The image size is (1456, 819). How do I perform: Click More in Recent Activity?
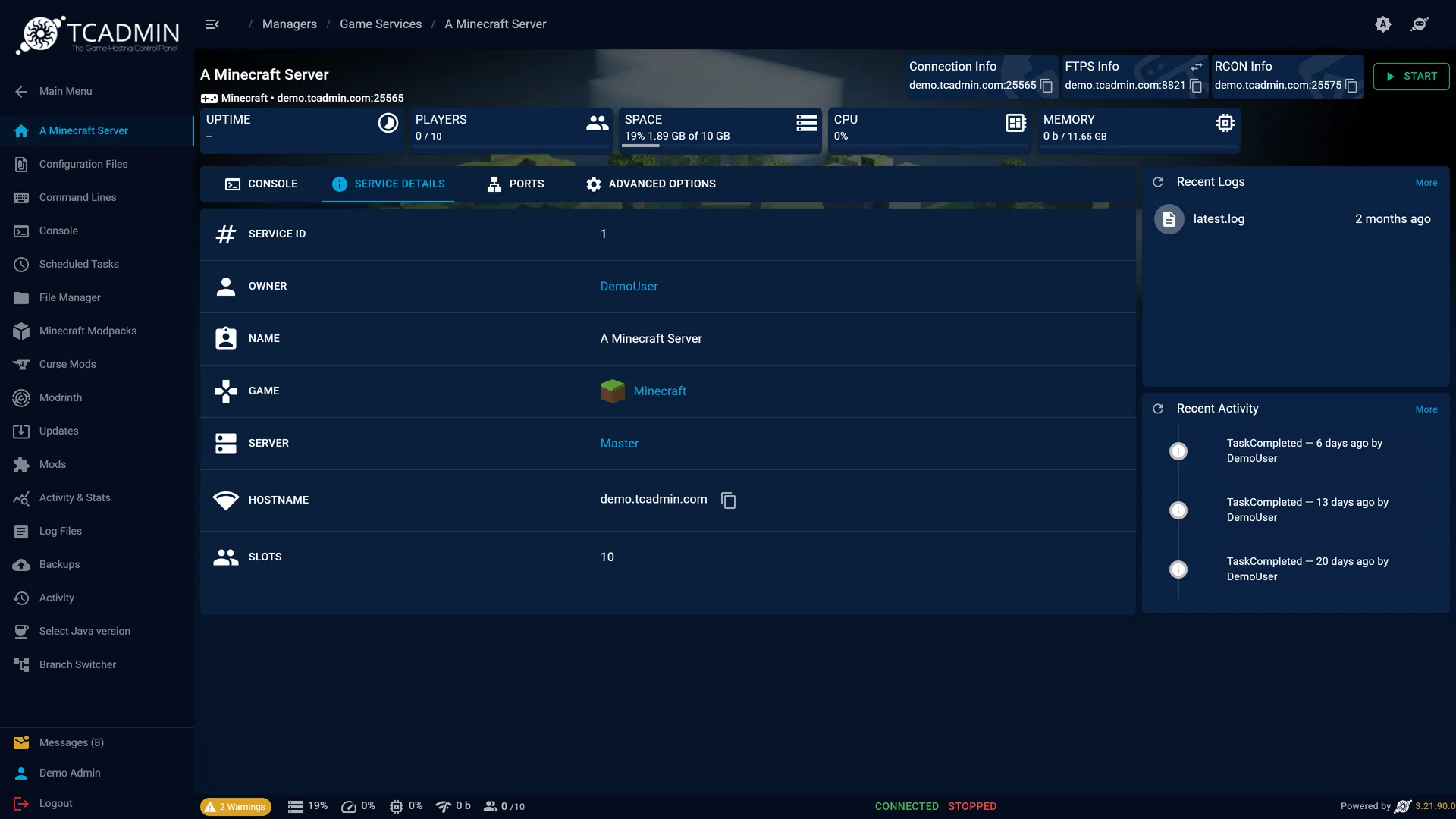(1426, 409)
